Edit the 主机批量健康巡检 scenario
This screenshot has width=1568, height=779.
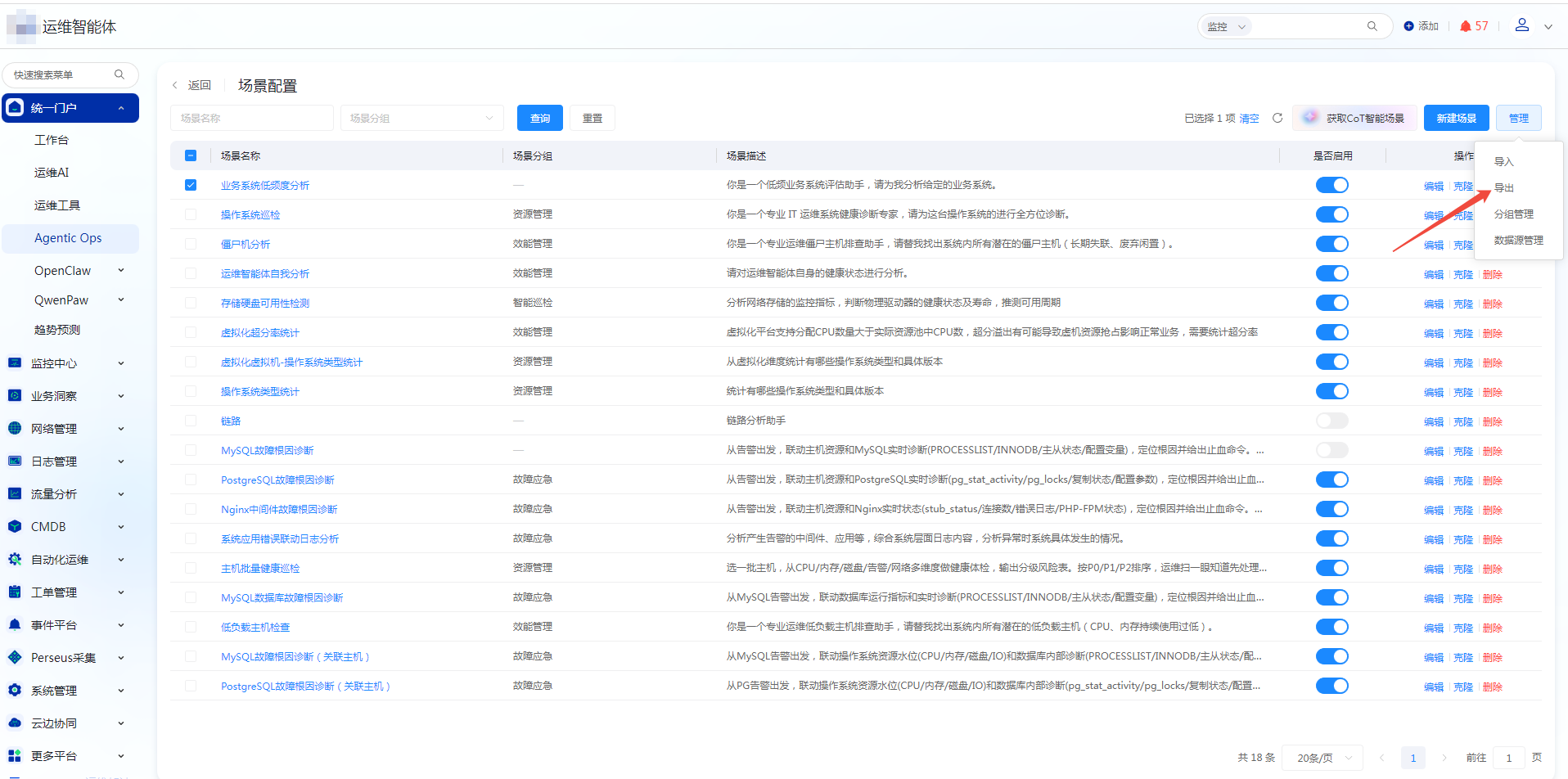(x=1434, y=569)
